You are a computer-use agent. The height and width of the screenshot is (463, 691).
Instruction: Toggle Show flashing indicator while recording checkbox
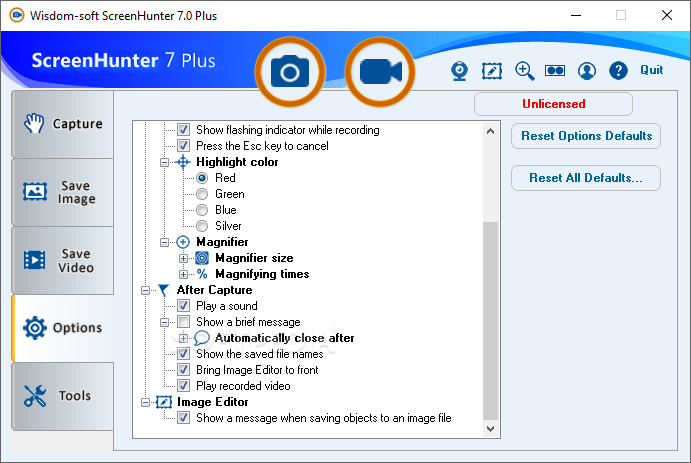pyautogui.click(x=183, y=130)
